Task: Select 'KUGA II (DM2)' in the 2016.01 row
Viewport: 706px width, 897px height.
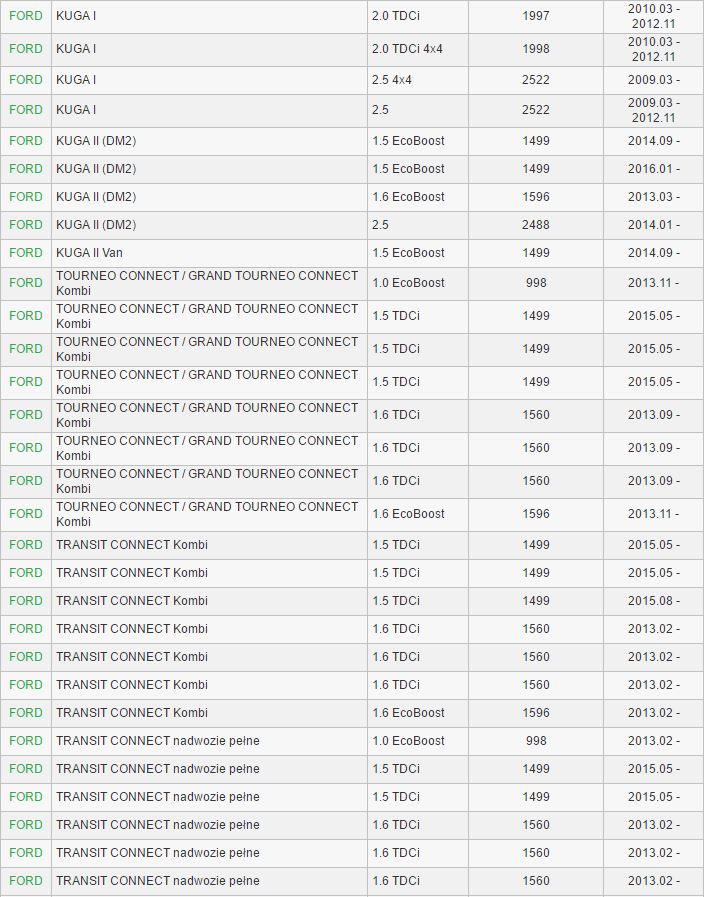Action: point(96,169)
